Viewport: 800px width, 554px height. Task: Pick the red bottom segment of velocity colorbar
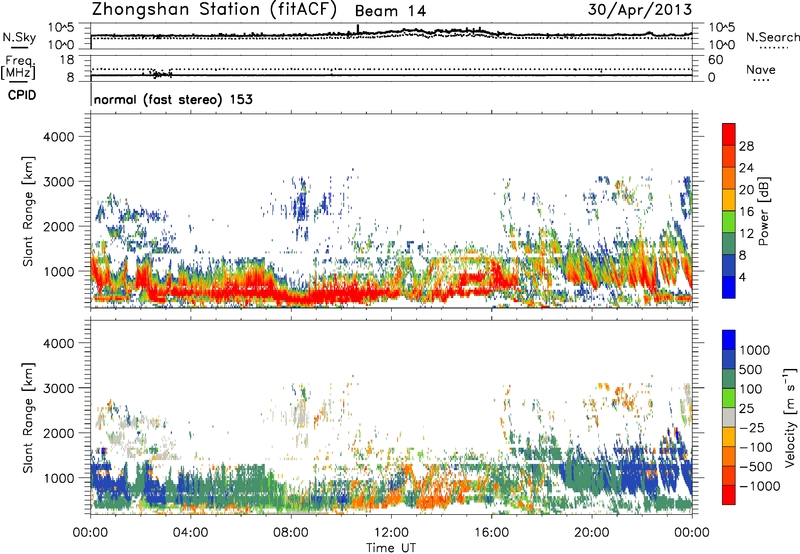coord(729,495)
